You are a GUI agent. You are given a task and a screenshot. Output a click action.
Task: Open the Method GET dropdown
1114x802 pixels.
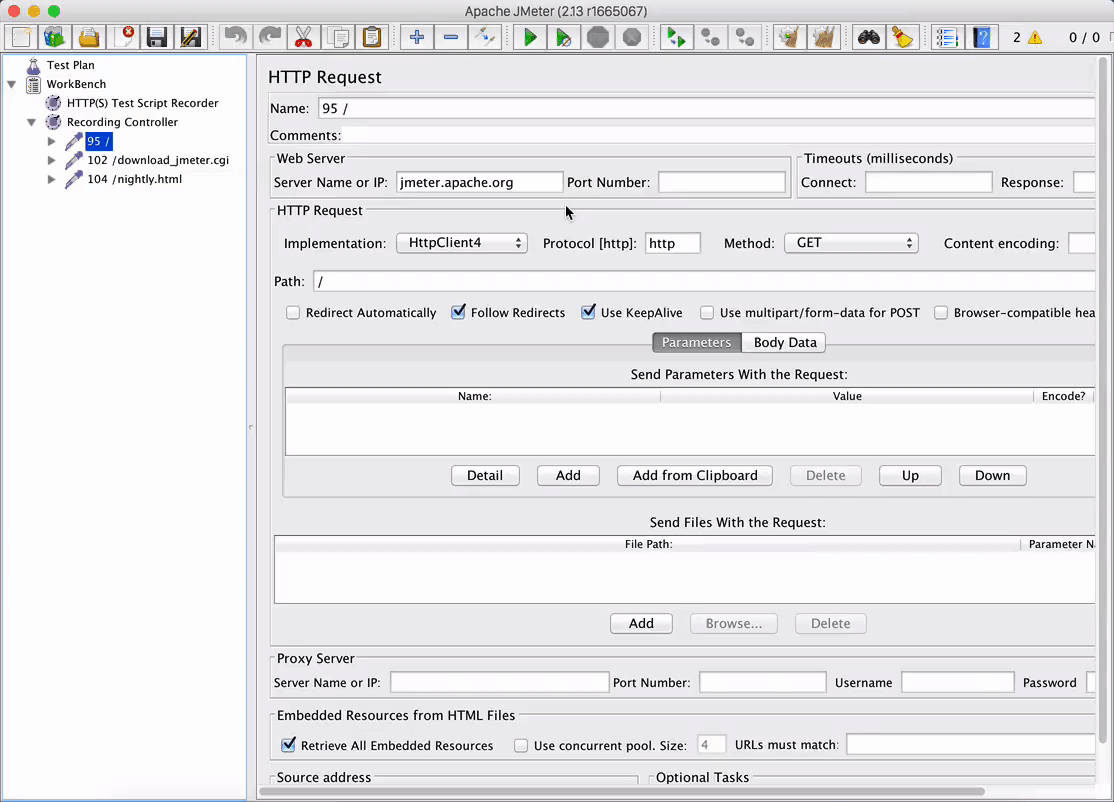click(851, 243)
